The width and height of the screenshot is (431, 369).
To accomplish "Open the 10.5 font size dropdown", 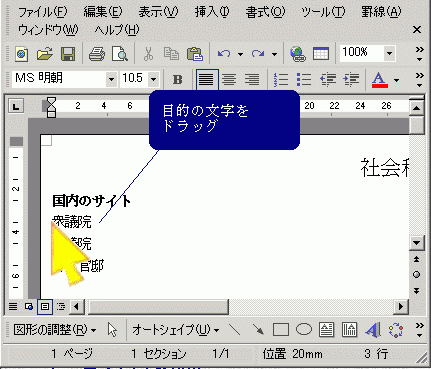I will [153, 79].
